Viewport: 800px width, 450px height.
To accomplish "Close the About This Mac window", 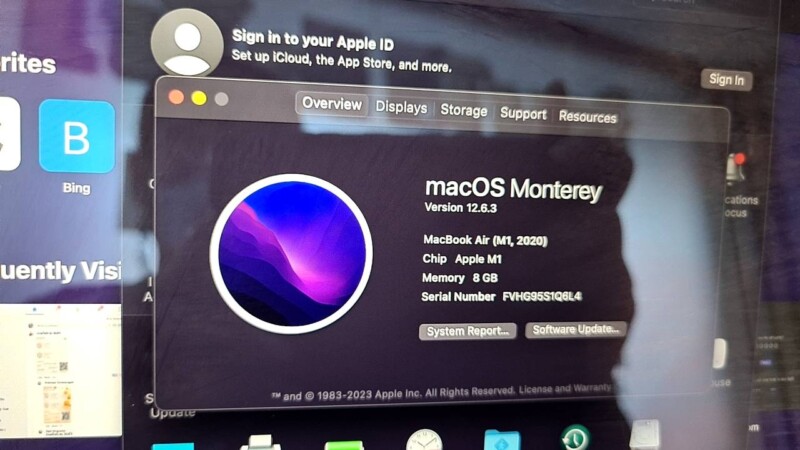I will (176, 97).
